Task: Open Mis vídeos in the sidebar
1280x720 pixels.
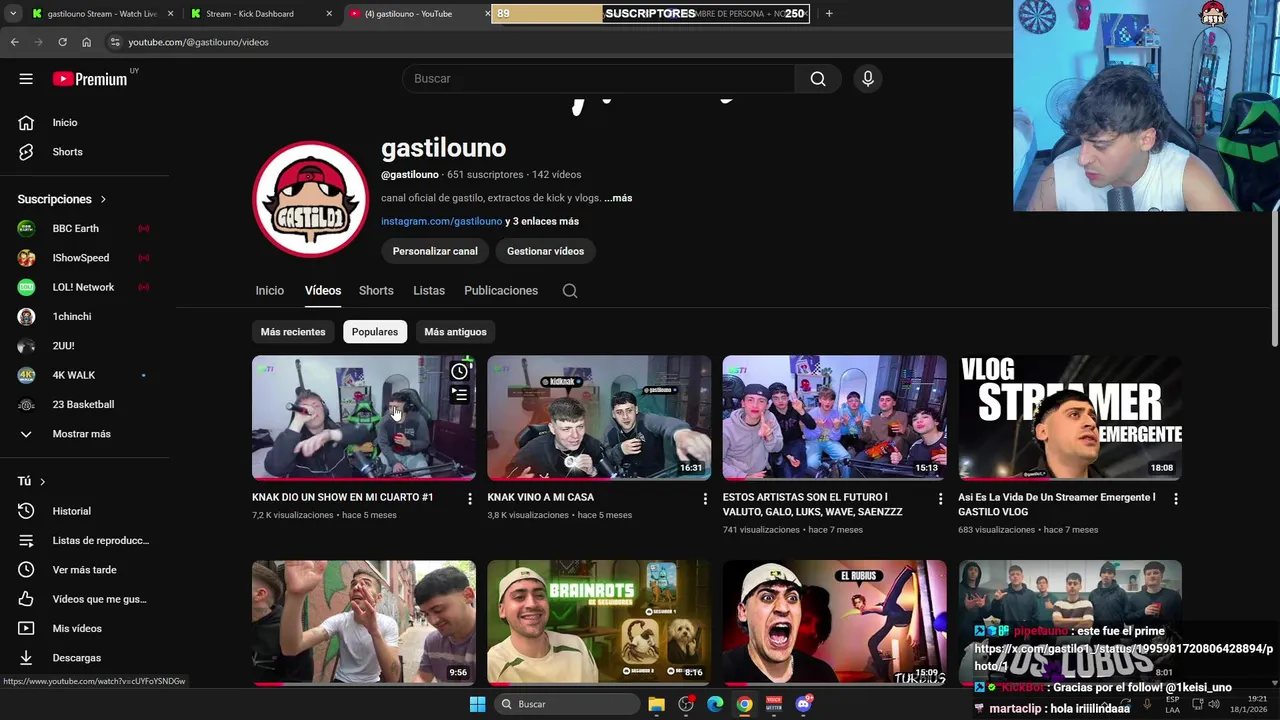Action: click(77, 629)
